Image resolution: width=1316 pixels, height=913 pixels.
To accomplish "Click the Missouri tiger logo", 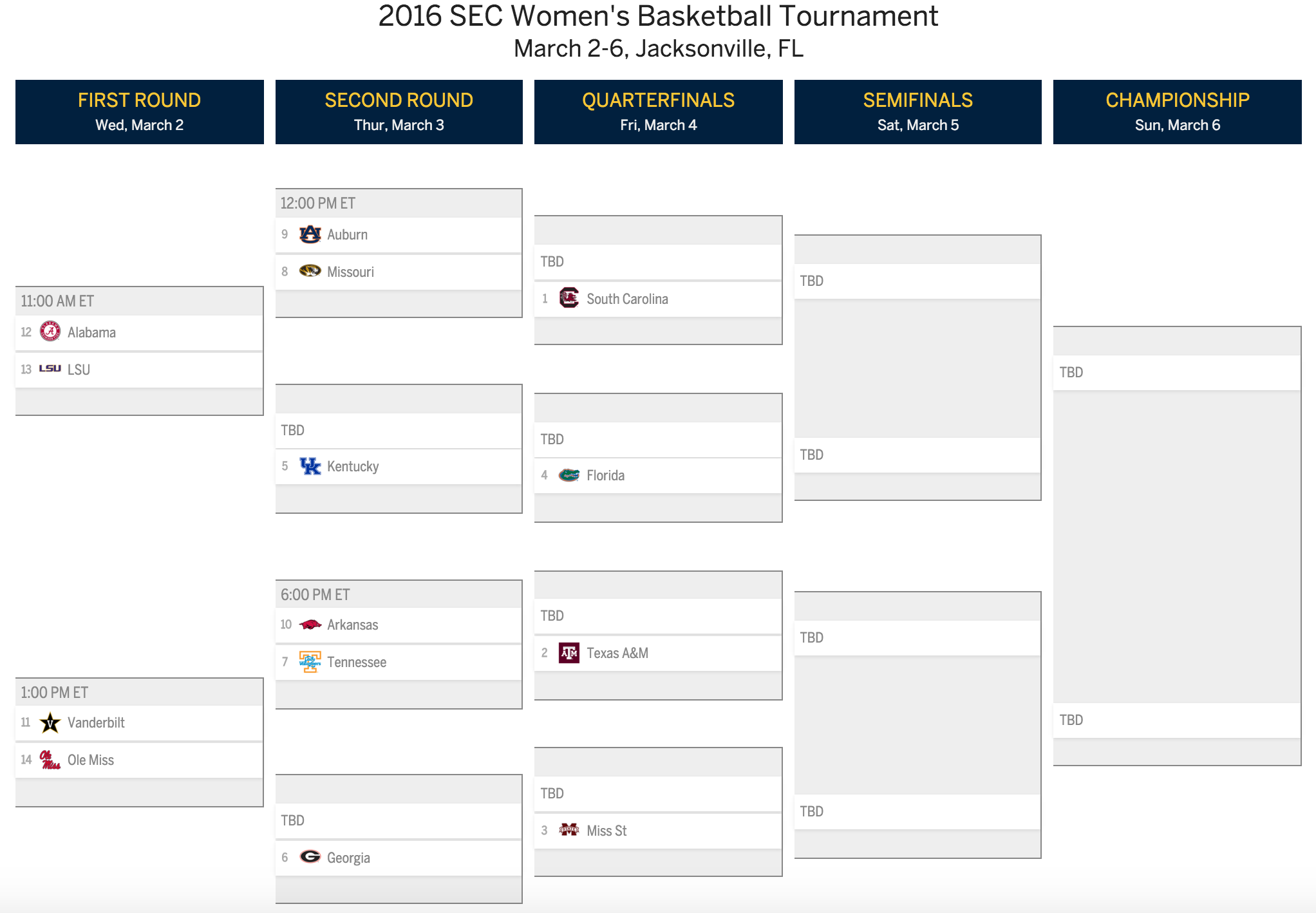I will click(310, 271).
